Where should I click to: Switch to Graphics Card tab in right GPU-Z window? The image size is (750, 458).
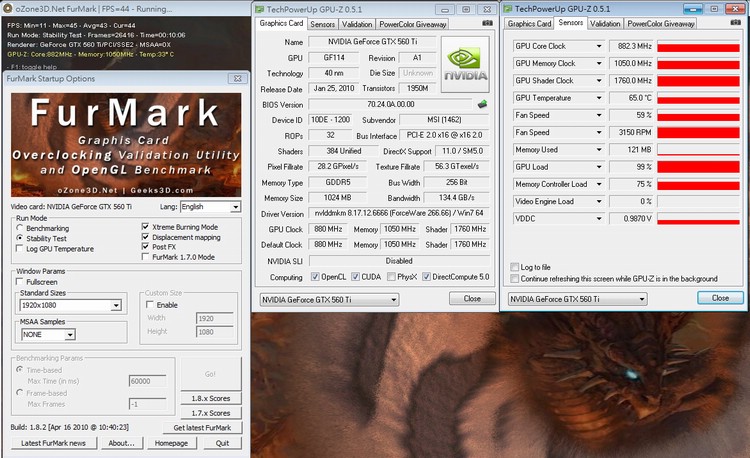click(529, 23)
